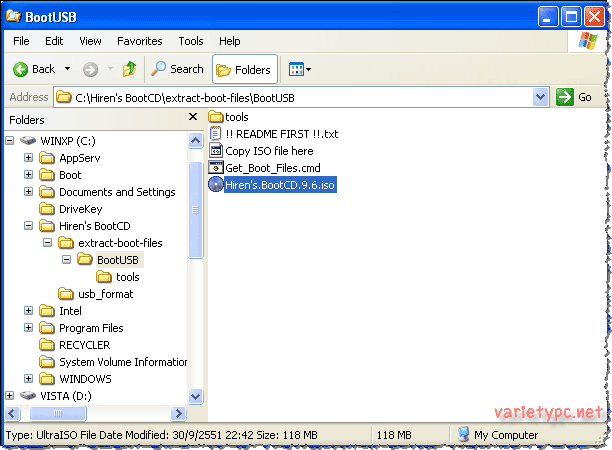Click the green Go arrow button

564,97
